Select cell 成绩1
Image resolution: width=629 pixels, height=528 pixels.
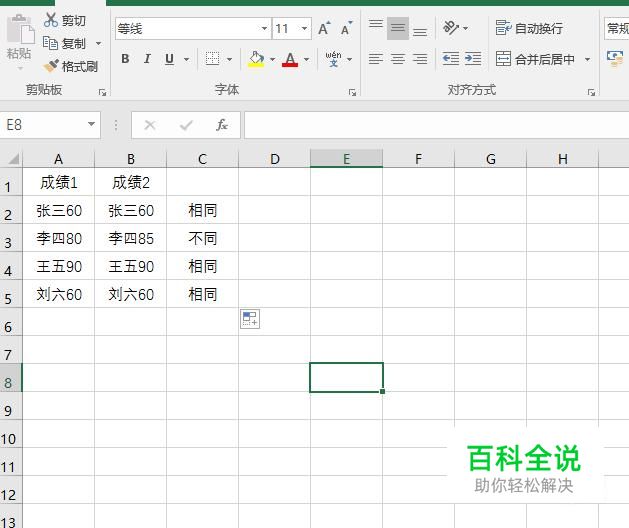[59, 182]
